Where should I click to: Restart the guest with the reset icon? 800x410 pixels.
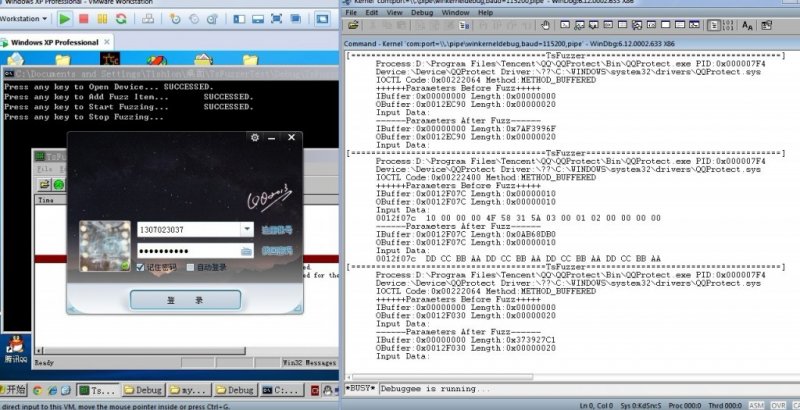pos(121,19)
